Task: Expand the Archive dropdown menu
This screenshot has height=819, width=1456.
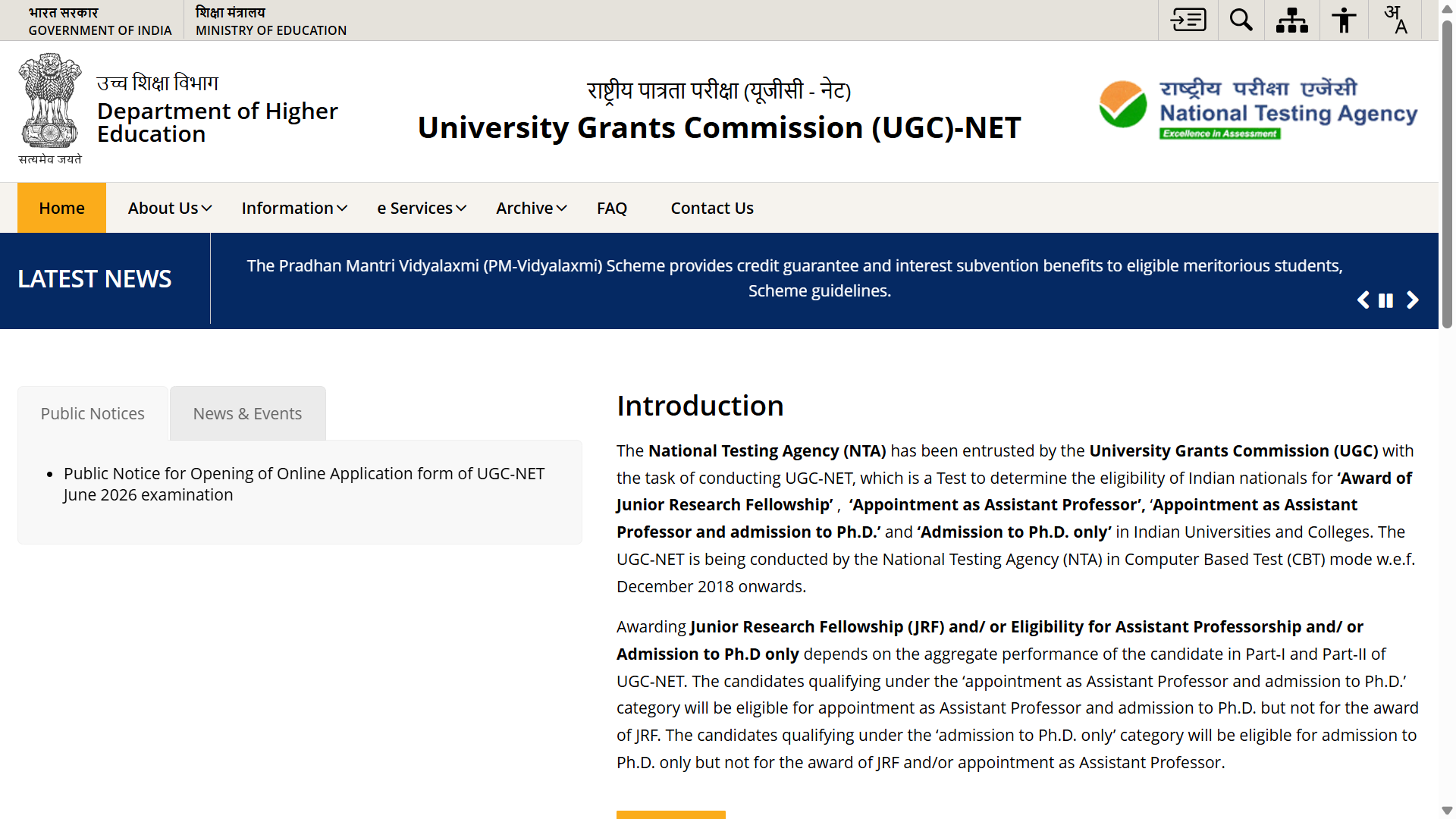Action: coord(532,208)
